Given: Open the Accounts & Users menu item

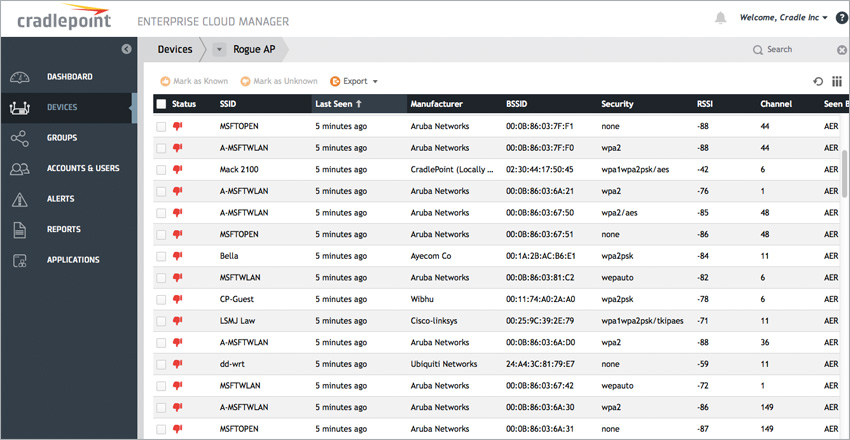Looking at the screenshot, I should (x=68, y=169).
